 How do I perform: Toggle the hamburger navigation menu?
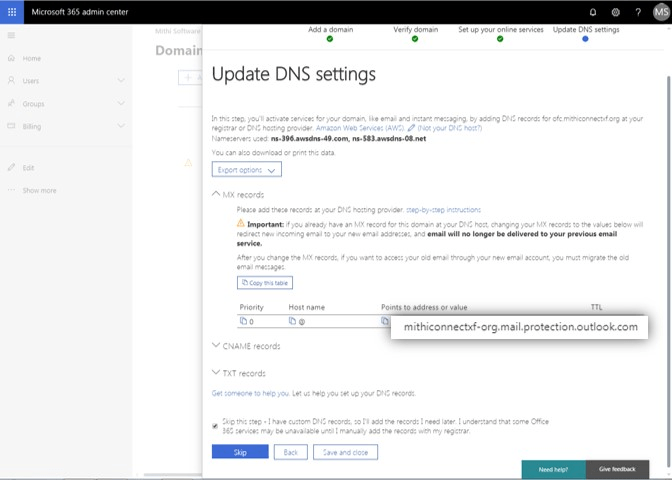12,35
